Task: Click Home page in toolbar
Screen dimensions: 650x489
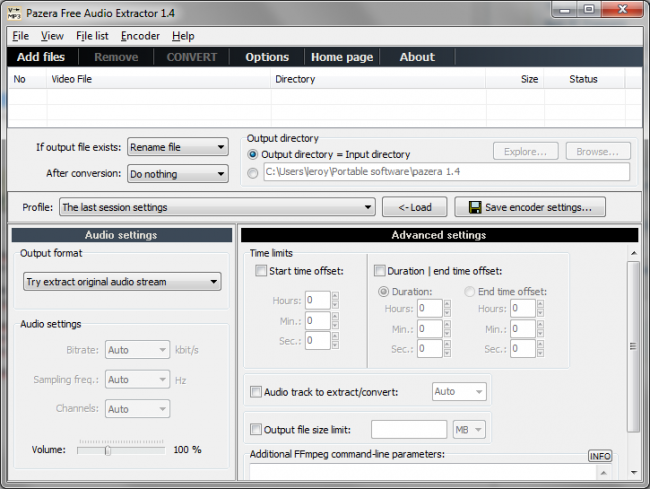Action: (x=342, y=57)
